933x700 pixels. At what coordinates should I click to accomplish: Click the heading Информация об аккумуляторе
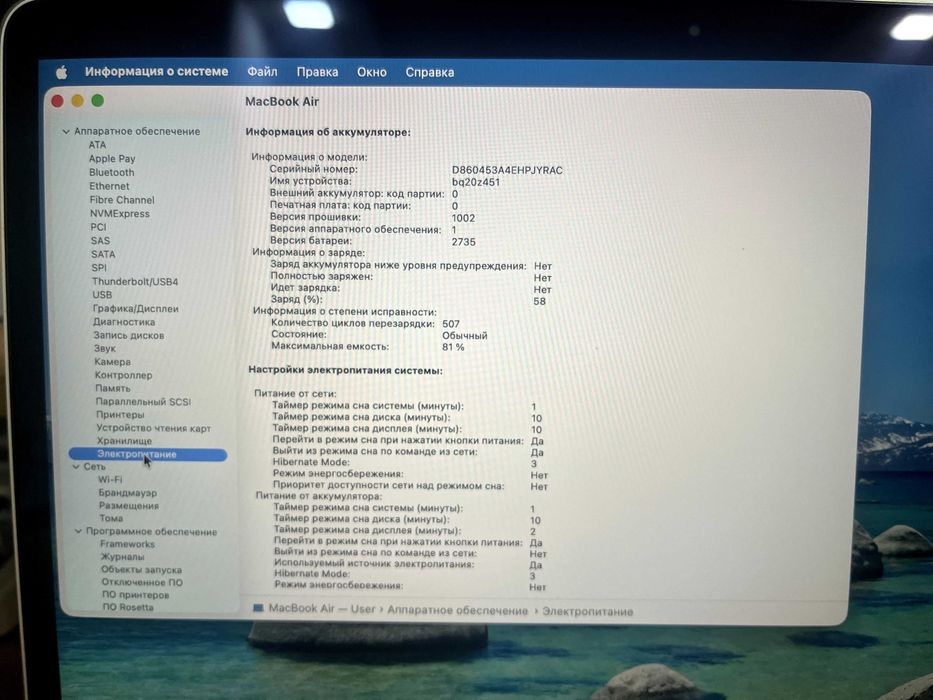pos(328,132)
